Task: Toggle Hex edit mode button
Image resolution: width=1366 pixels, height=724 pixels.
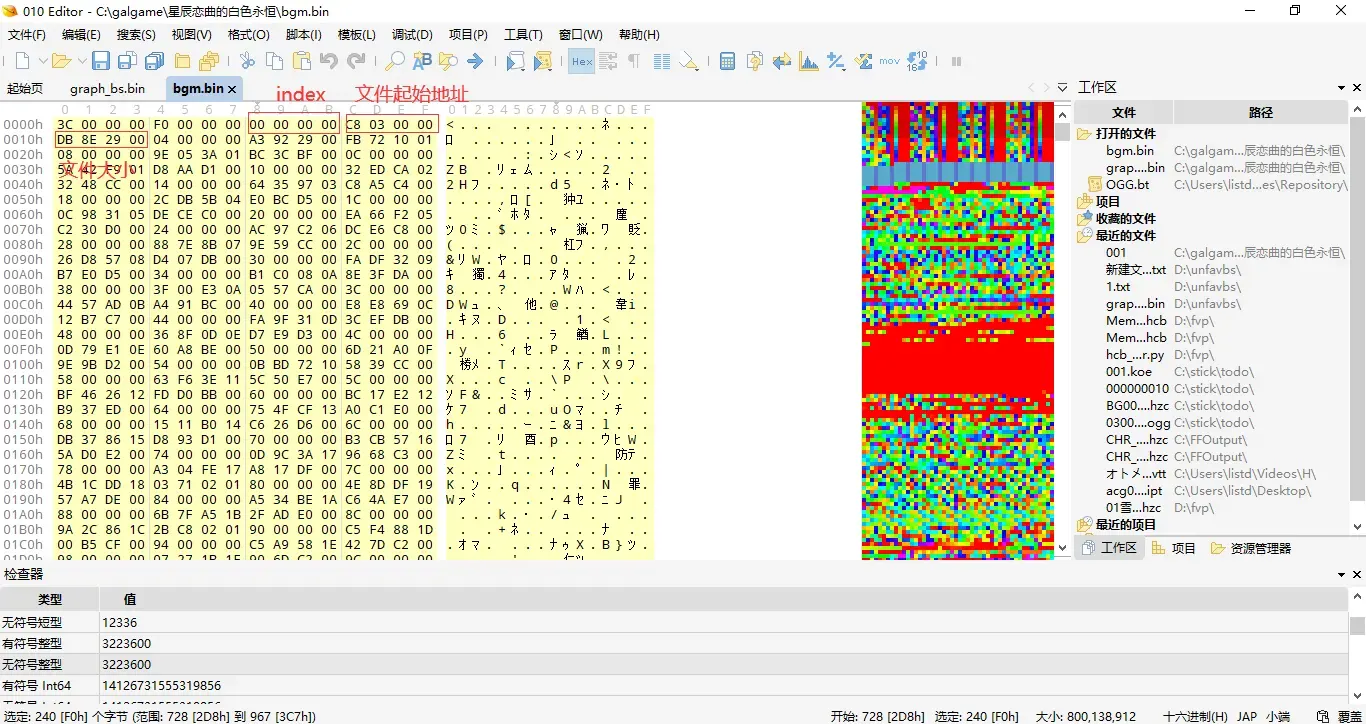Action: [x=581, y=61]
